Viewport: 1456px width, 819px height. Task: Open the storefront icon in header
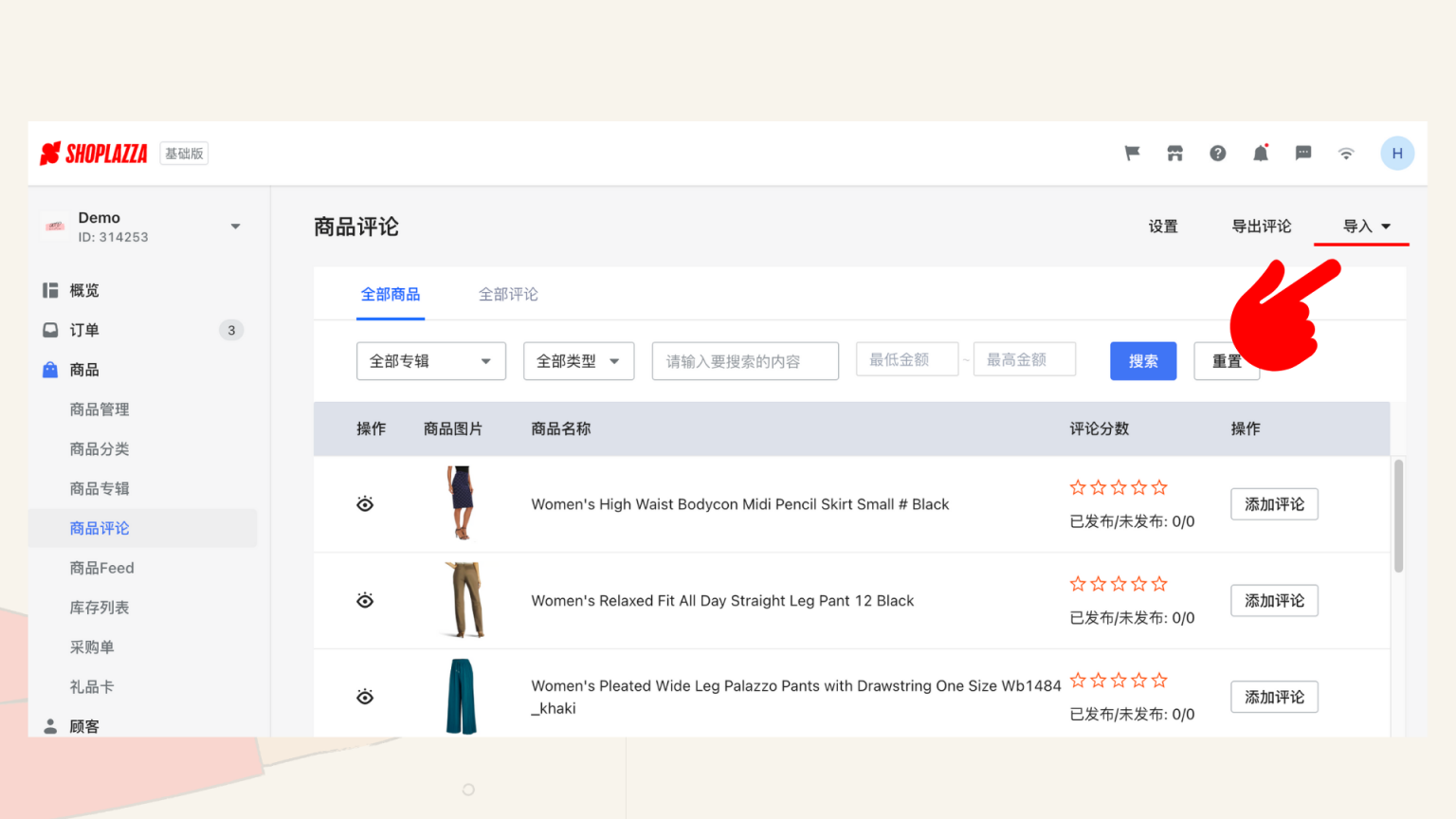click(1174, 154)
